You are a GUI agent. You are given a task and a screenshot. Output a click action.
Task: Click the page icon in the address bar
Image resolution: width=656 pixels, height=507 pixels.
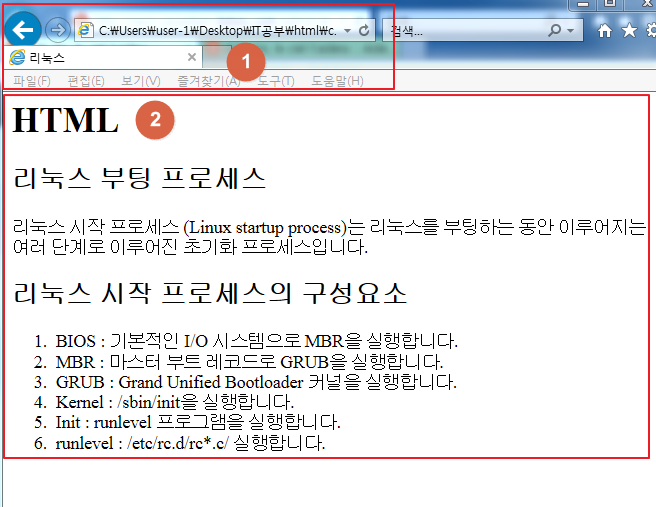[86, 30]
